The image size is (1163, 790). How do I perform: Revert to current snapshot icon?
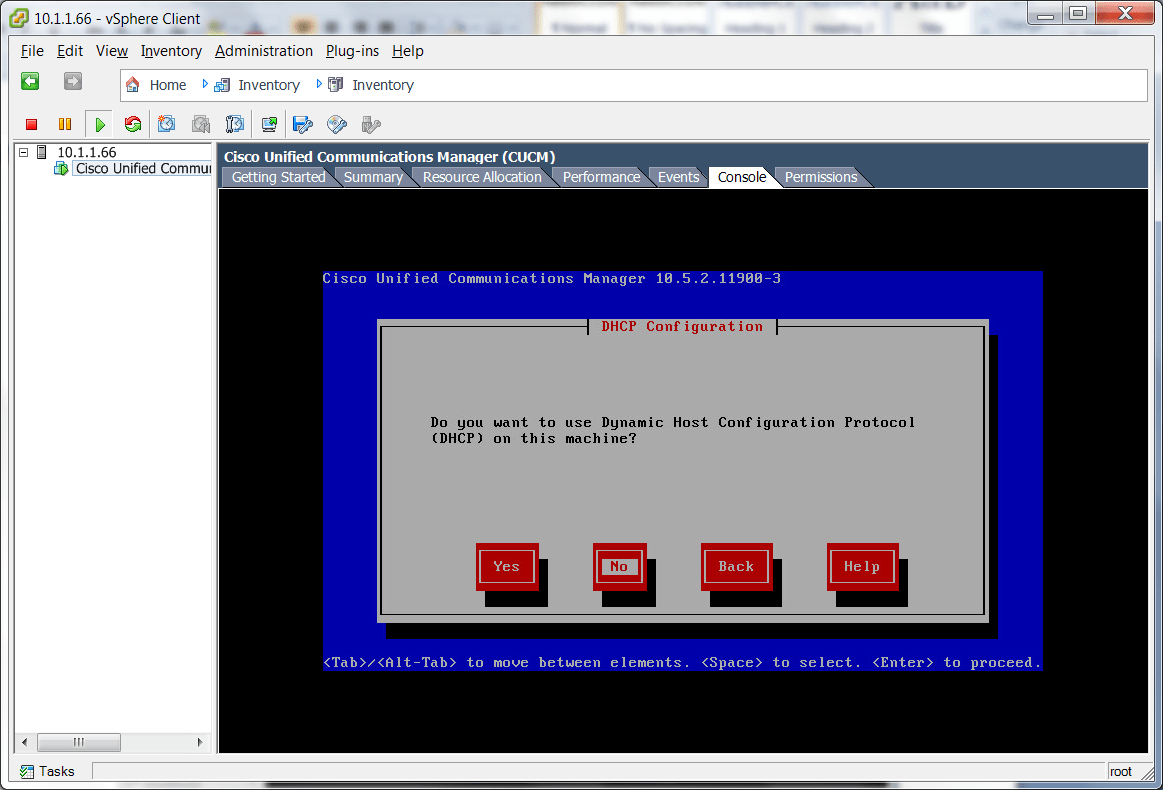(x=200, y=124)
